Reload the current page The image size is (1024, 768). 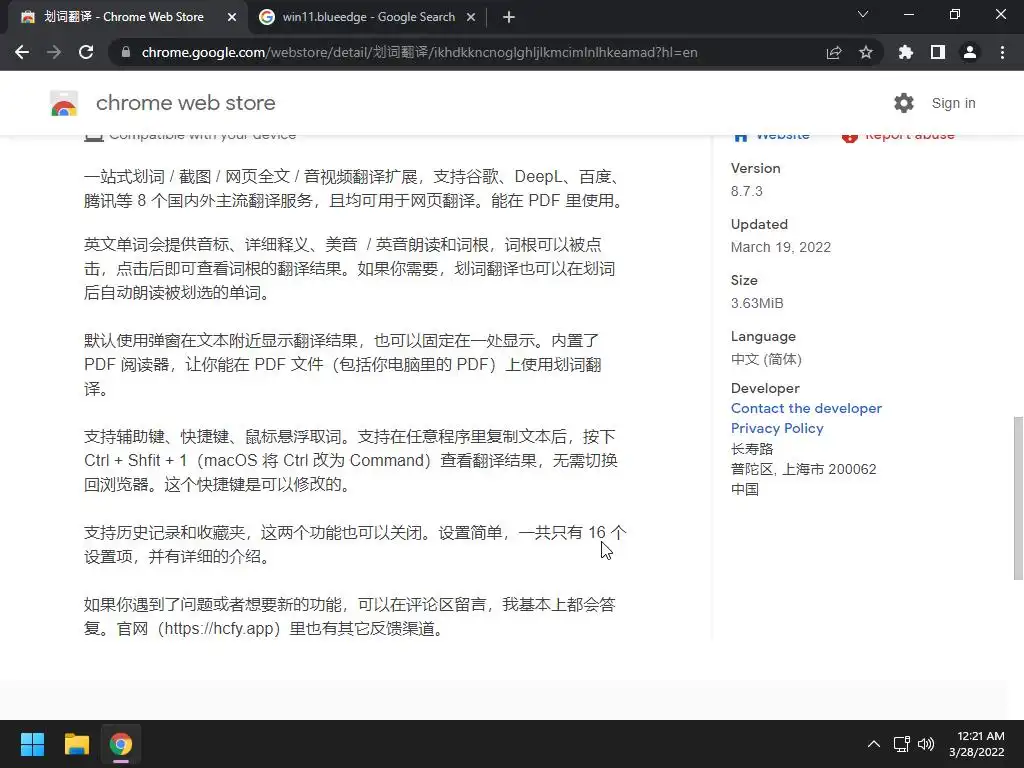86,52
